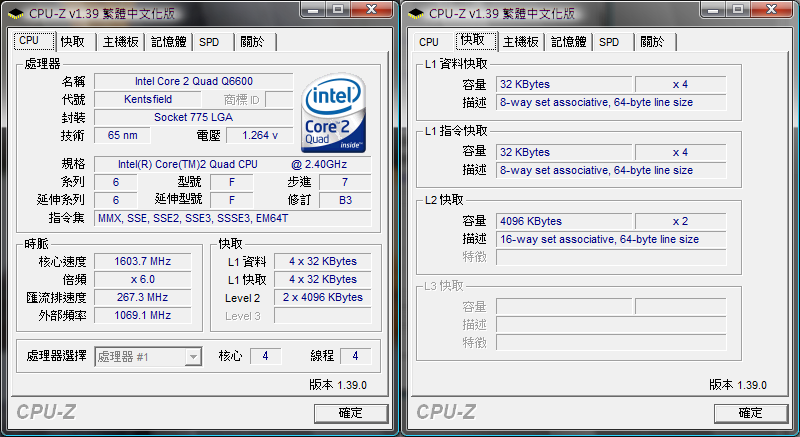This screenshot has width=800, height=437.
Task: Click the 1603.7 MHz core speed value
Action: pos(143,262)
